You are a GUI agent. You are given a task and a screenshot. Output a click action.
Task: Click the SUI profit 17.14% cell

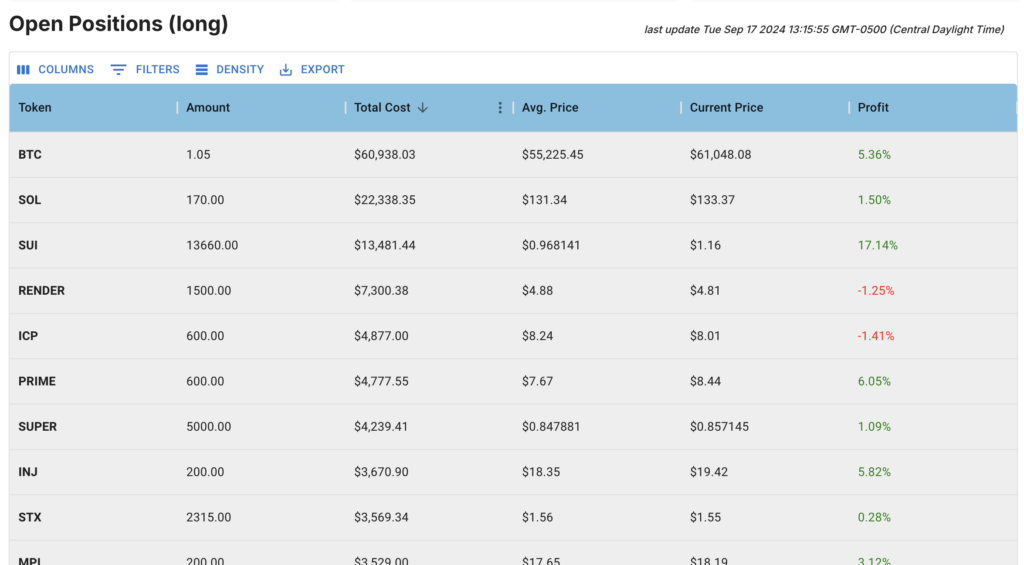(x=933, y=245)
